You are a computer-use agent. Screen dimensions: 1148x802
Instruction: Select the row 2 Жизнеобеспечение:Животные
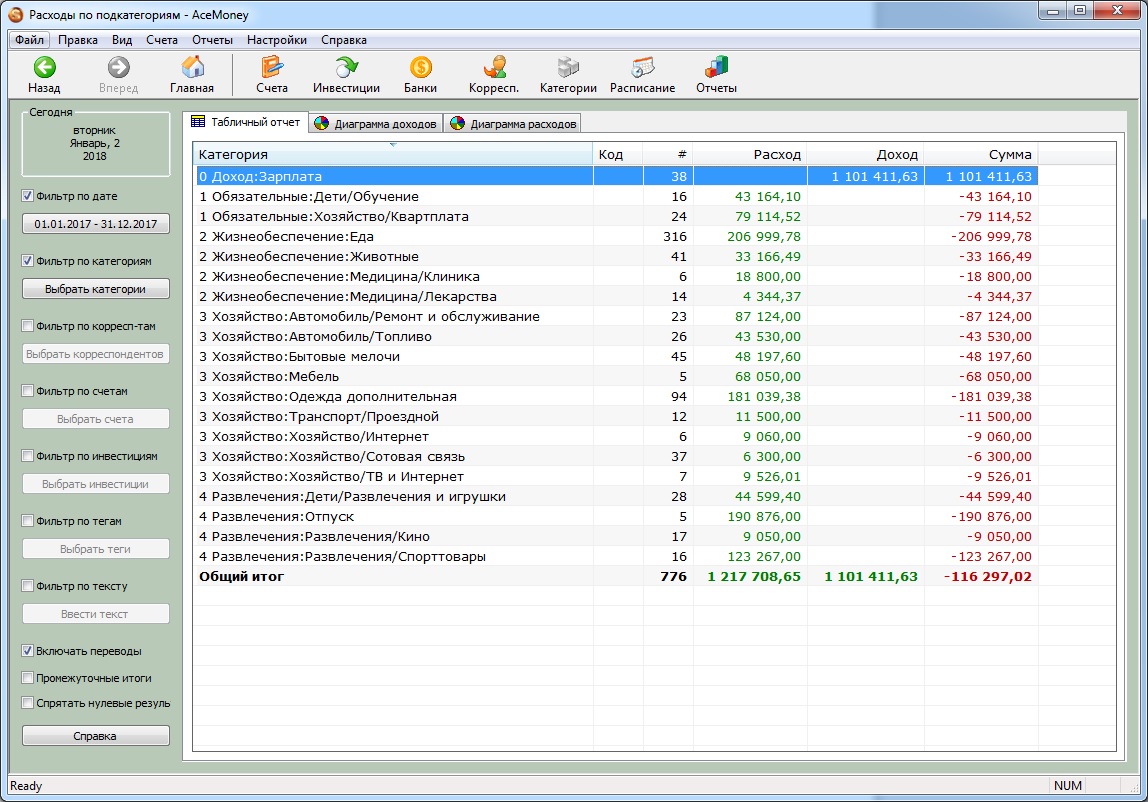tap(616, 256)
